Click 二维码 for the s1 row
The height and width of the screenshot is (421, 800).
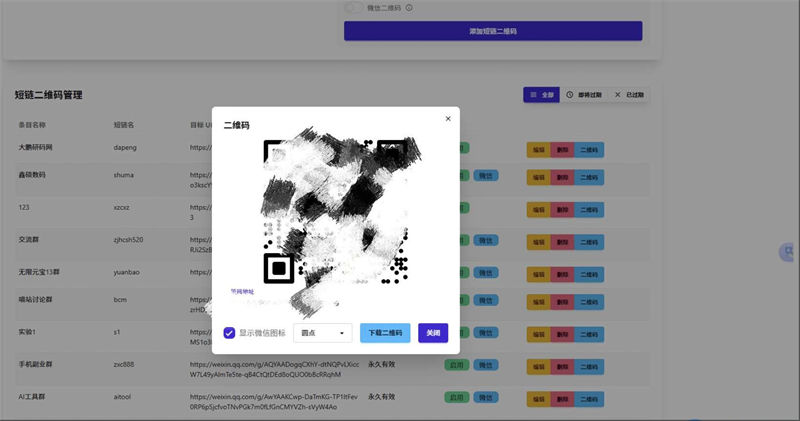coord(589,335)
